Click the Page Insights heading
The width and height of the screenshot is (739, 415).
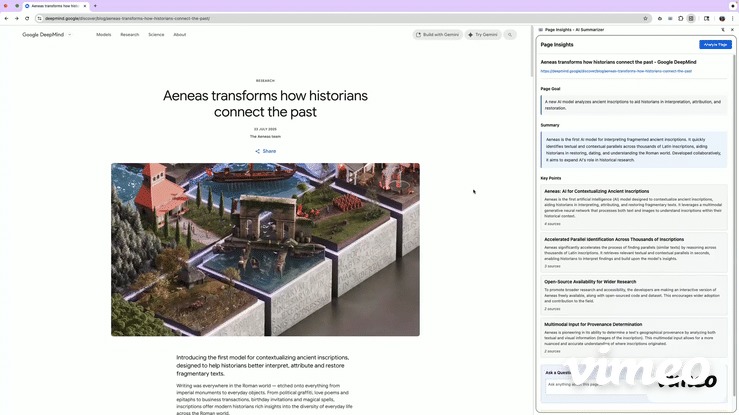point(557,45)
